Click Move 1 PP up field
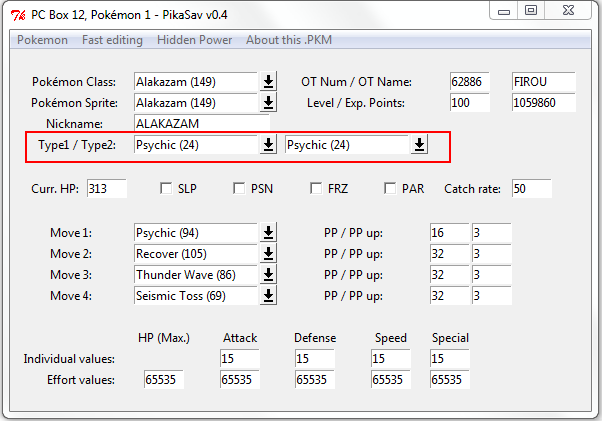 tap(492, 232)
